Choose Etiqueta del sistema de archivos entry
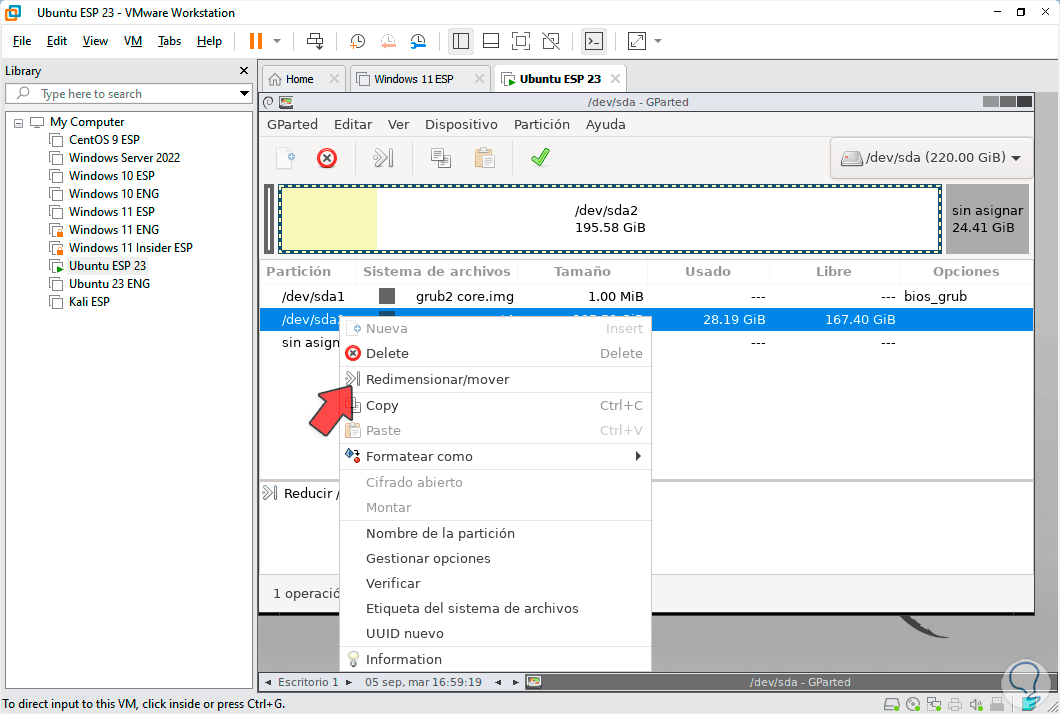Image resolution: width=1060 pixels, height=714 pixels. point(495,609)
